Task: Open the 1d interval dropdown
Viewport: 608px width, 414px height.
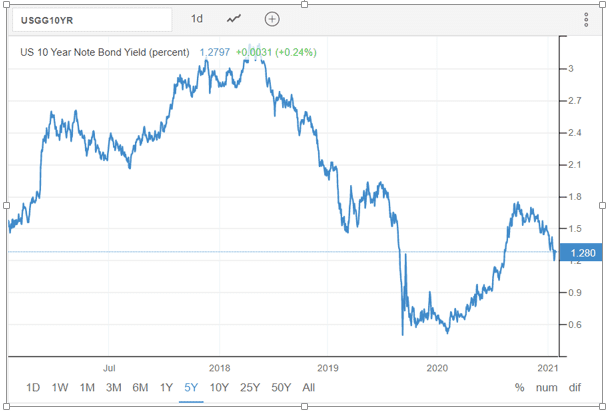Action: point(197,19)
